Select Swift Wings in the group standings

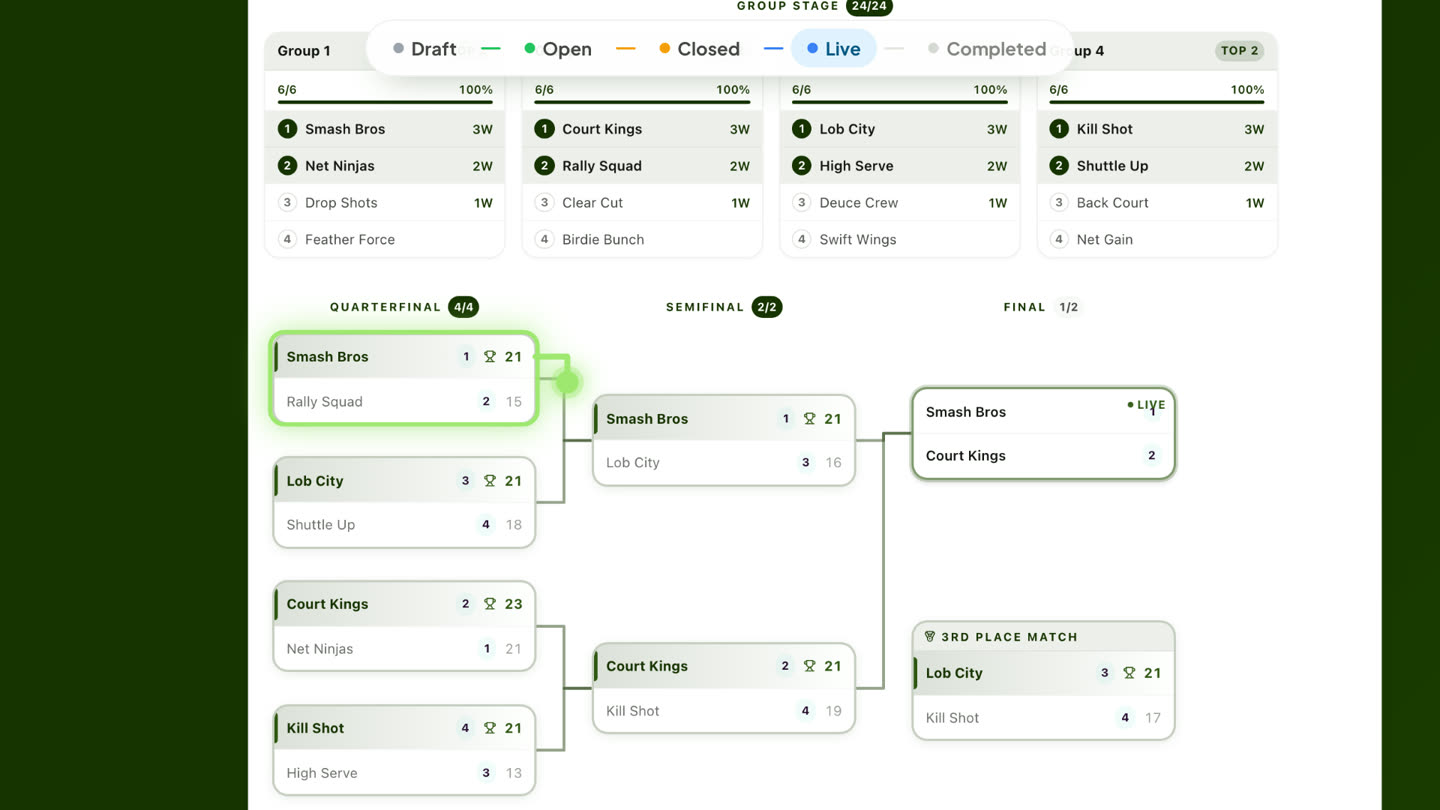(899, 239)
